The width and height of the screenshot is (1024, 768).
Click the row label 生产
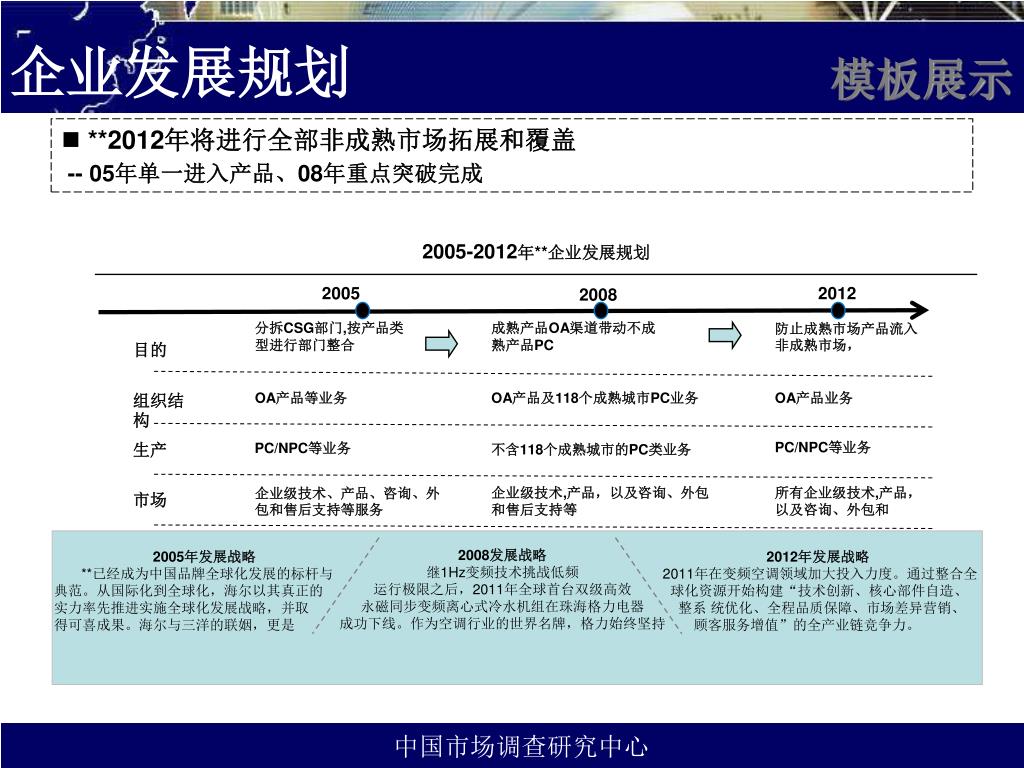pyautogui.click(x=150, y=449)
